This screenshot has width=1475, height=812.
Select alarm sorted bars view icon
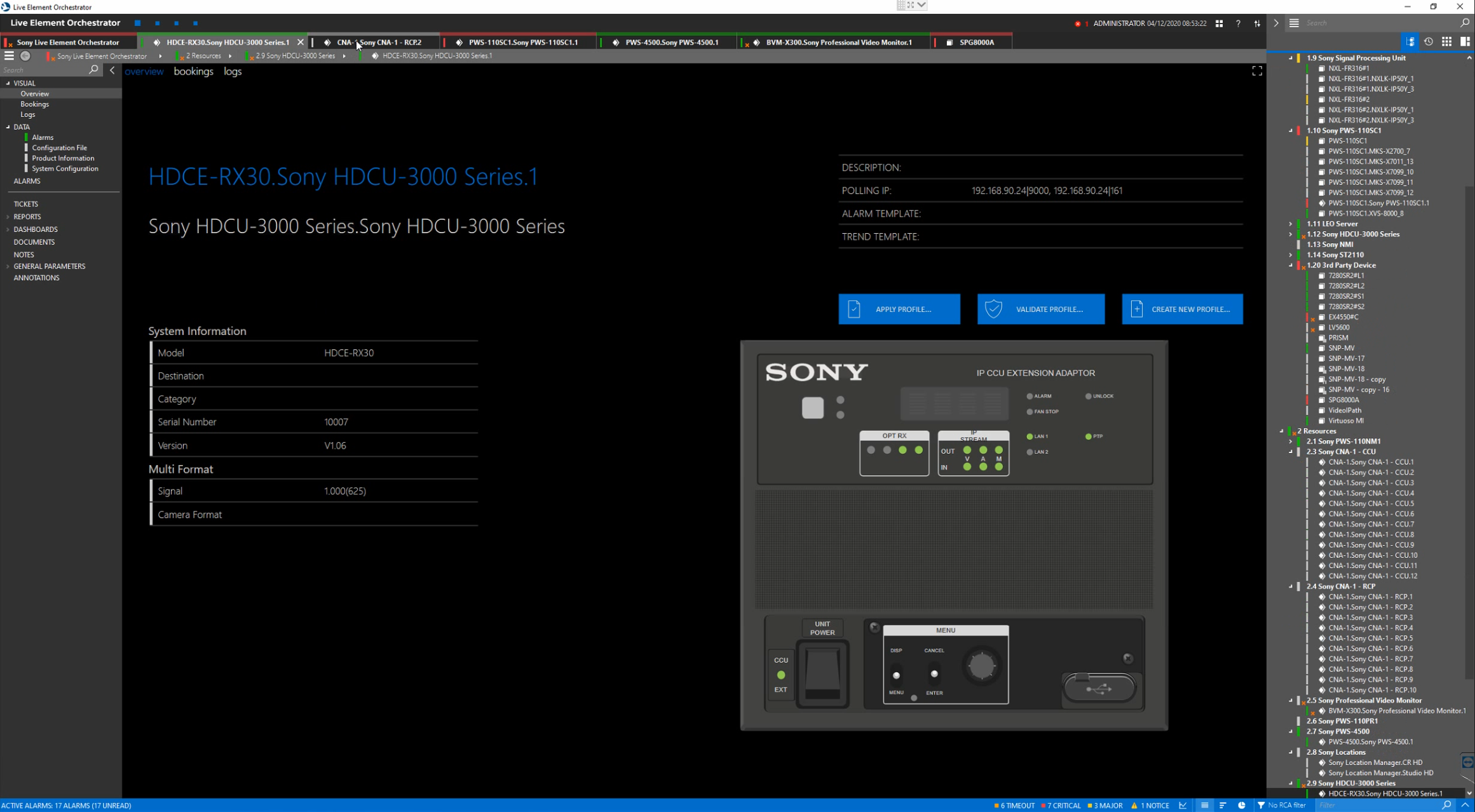click(1223, 805)
